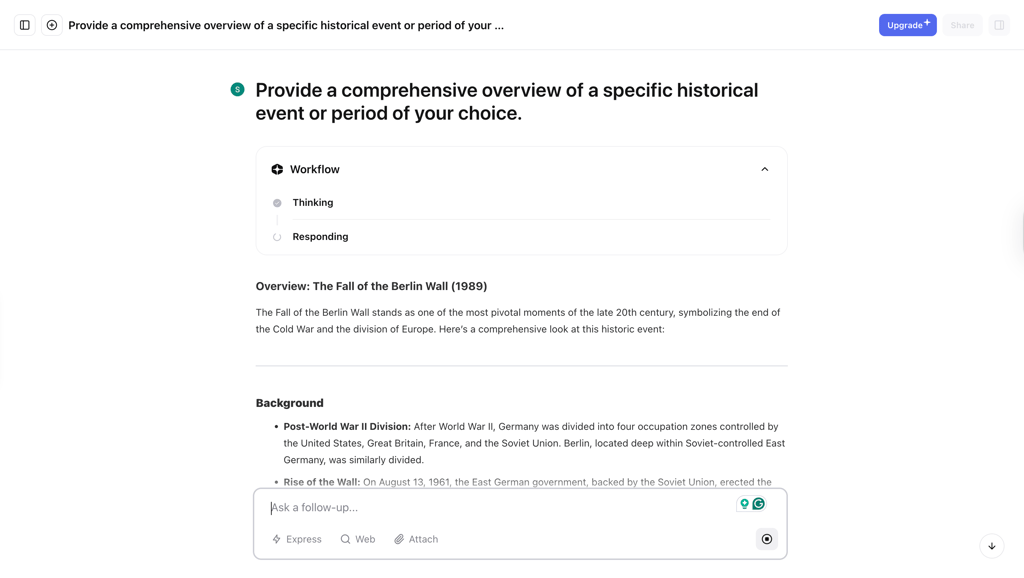
Task: Click the Workflow logo icon
Action: [x=277, y=169]
